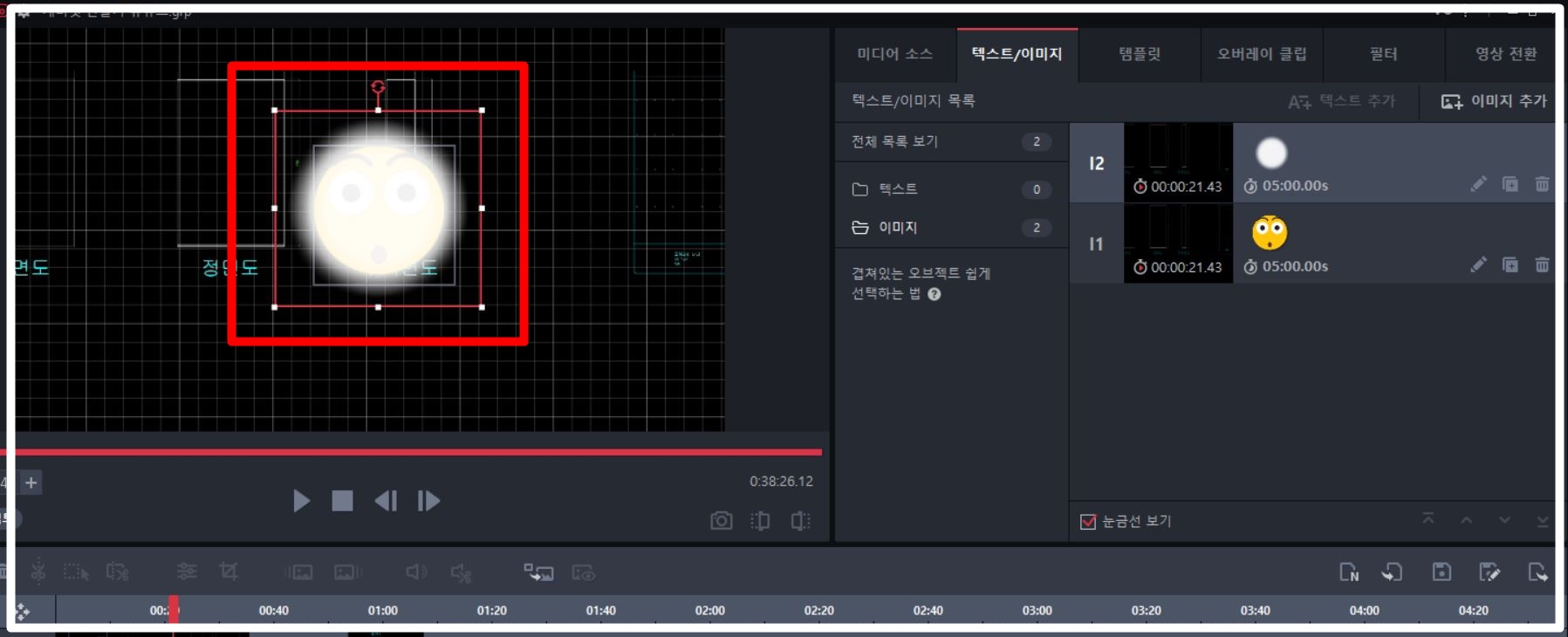Move selected item down one level
Image resolution: width=1568 pixels, height=637 pixels.
(1504, 520)
